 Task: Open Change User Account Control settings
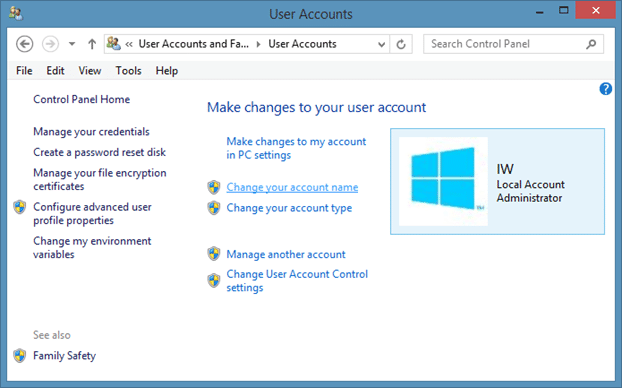pos(297,281)
